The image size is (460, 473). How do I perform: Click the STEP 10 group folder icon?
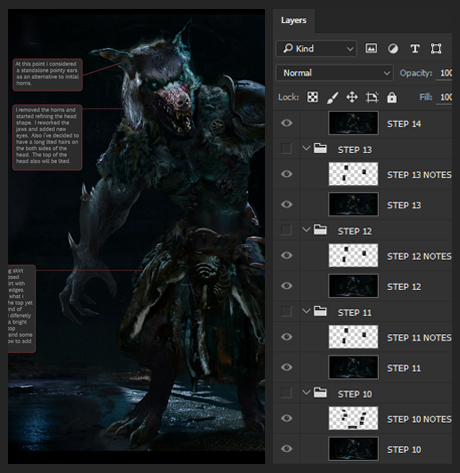pos(320,393)
